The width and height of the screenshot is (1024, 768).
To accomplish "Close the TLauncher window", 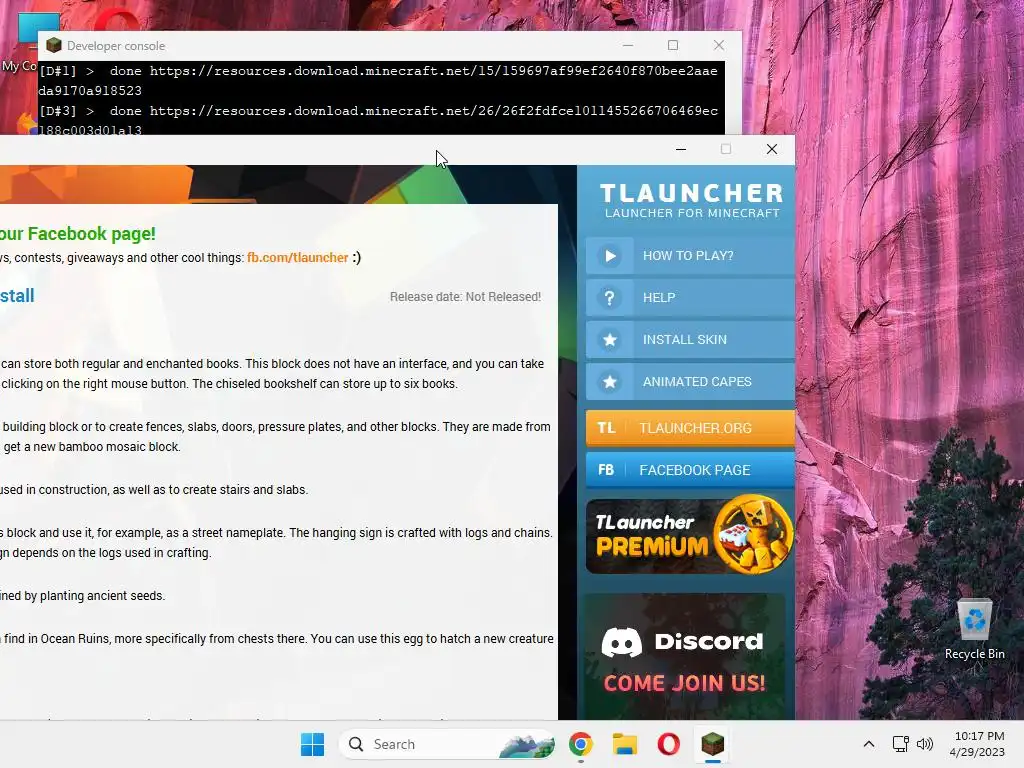I will (772, 150).
